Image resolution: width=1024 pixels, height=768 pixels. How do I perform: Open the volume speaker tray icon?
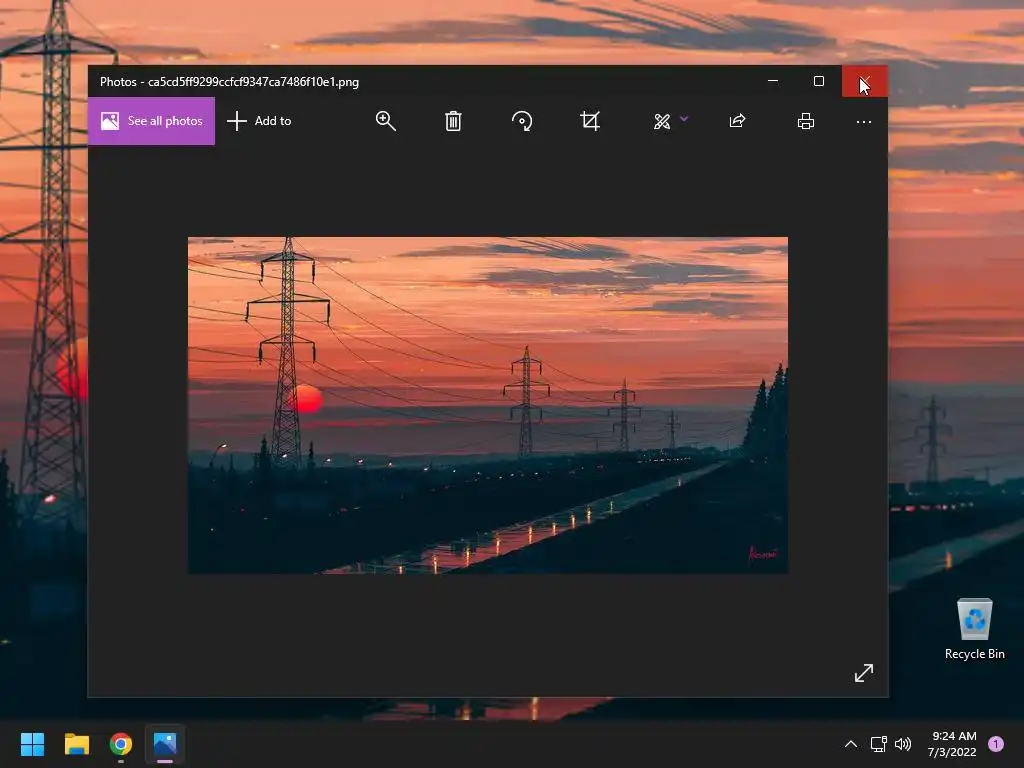tap(903, 744)
